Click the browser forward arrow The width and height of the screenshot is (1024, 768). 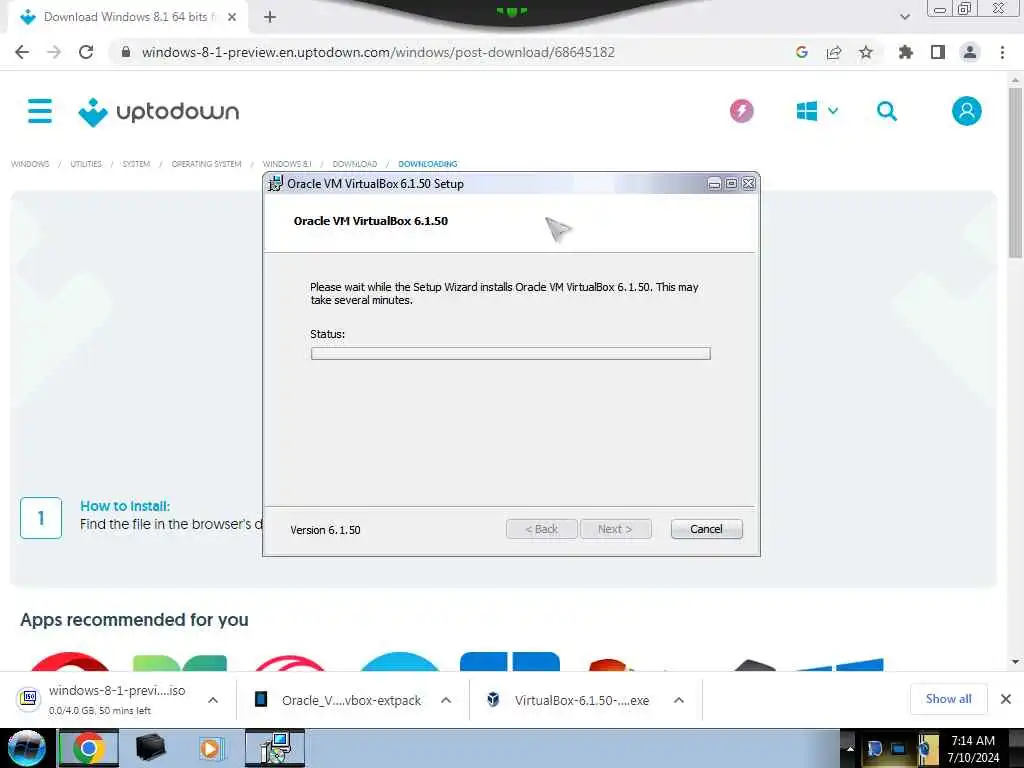[54, 52]
